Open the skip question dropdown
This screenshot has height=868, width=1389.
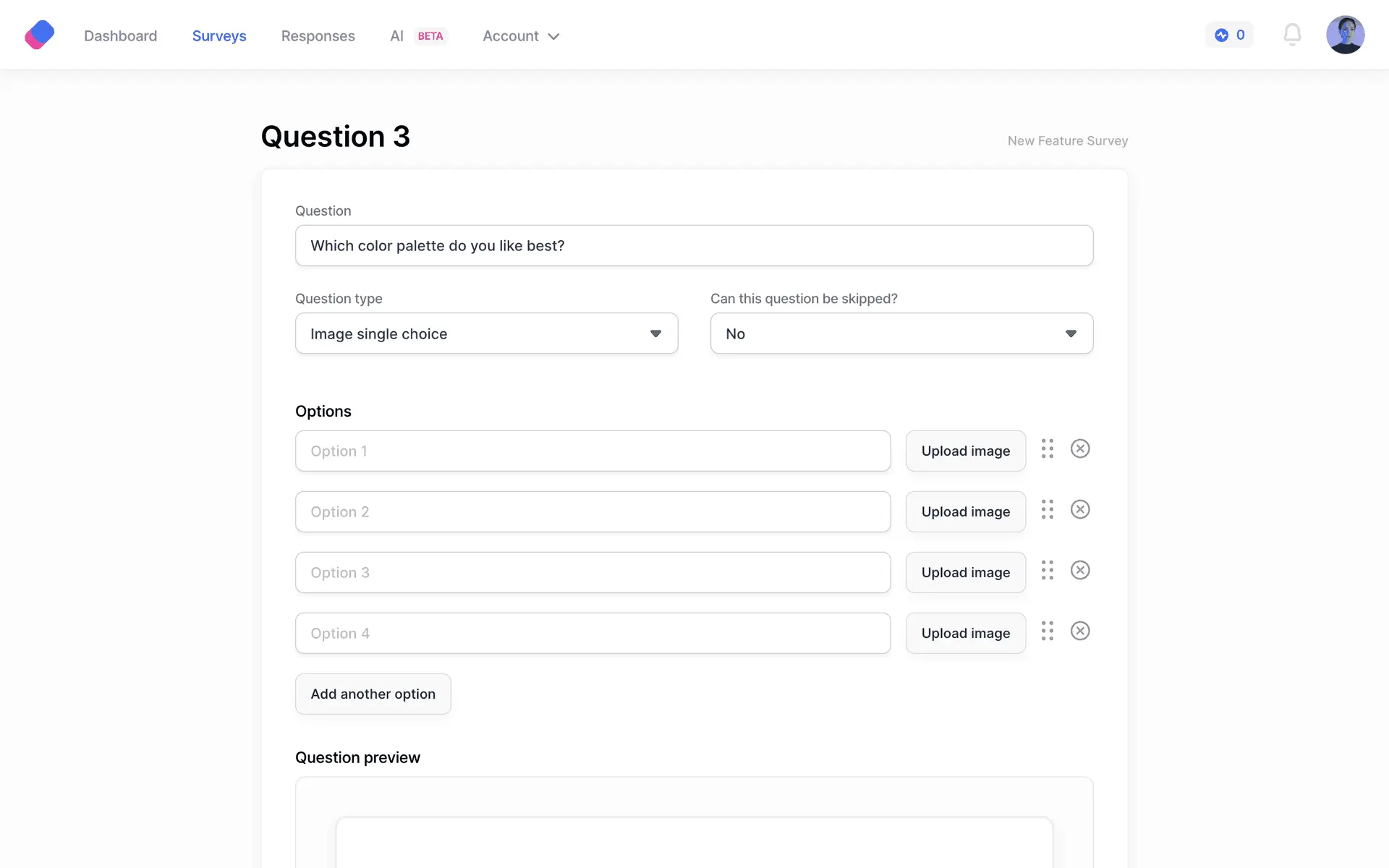tap(901, 333)
